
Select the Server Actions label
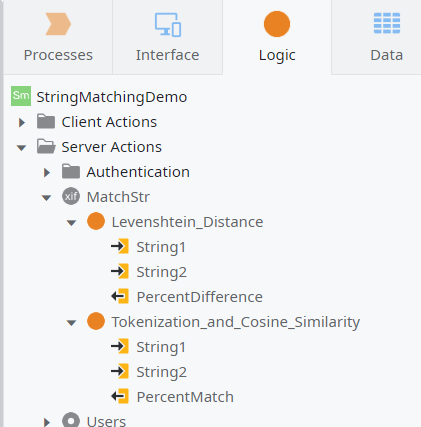tap(112, 147)
